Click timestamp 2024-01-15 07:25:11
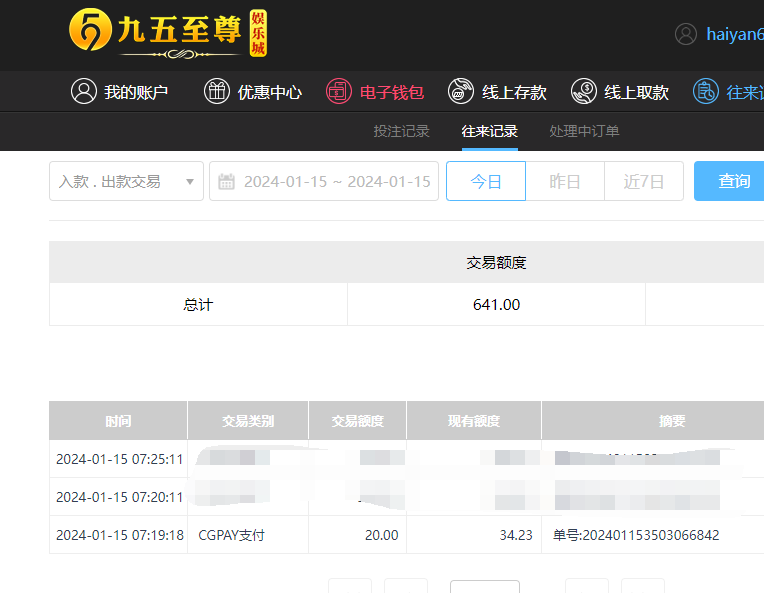764x593 pixels. [x=119, y=459]
